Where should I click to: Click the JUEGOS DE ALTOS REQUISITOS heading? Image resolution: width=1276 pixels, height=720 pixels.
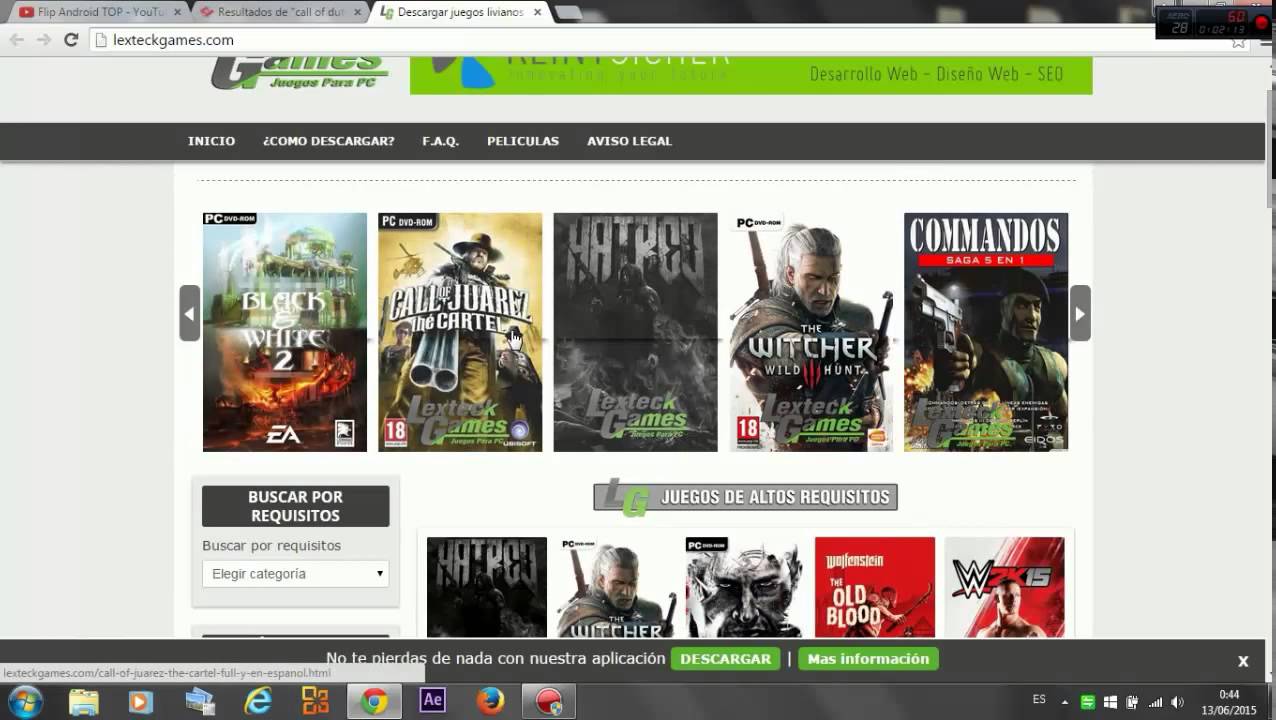click(745, 497)
